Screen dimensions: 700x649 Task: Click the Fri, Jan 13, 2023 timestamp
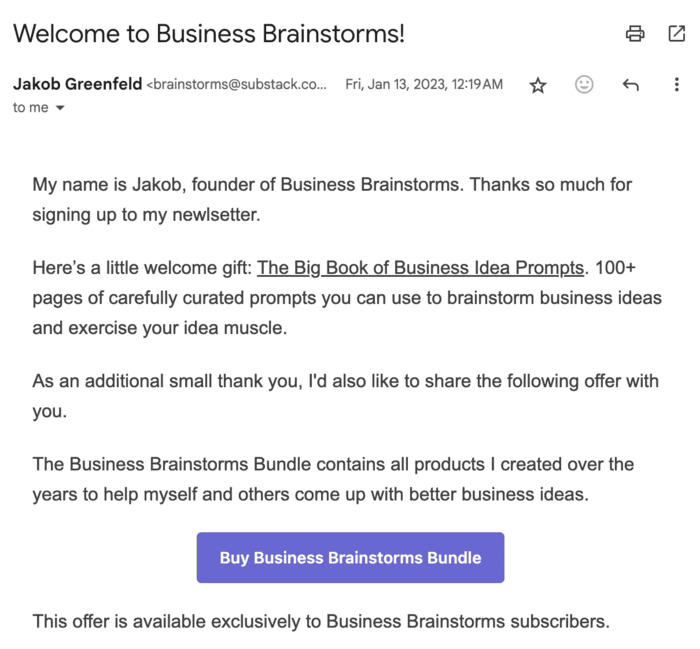pos(424,84)
